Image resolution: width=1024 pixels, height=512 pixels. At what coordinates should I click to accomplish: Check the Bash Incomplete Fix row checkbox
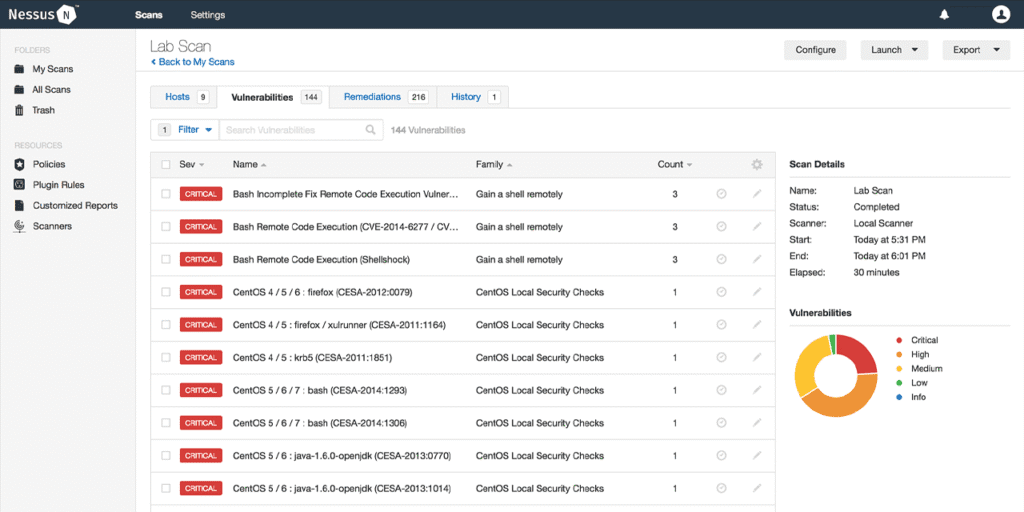166,194
